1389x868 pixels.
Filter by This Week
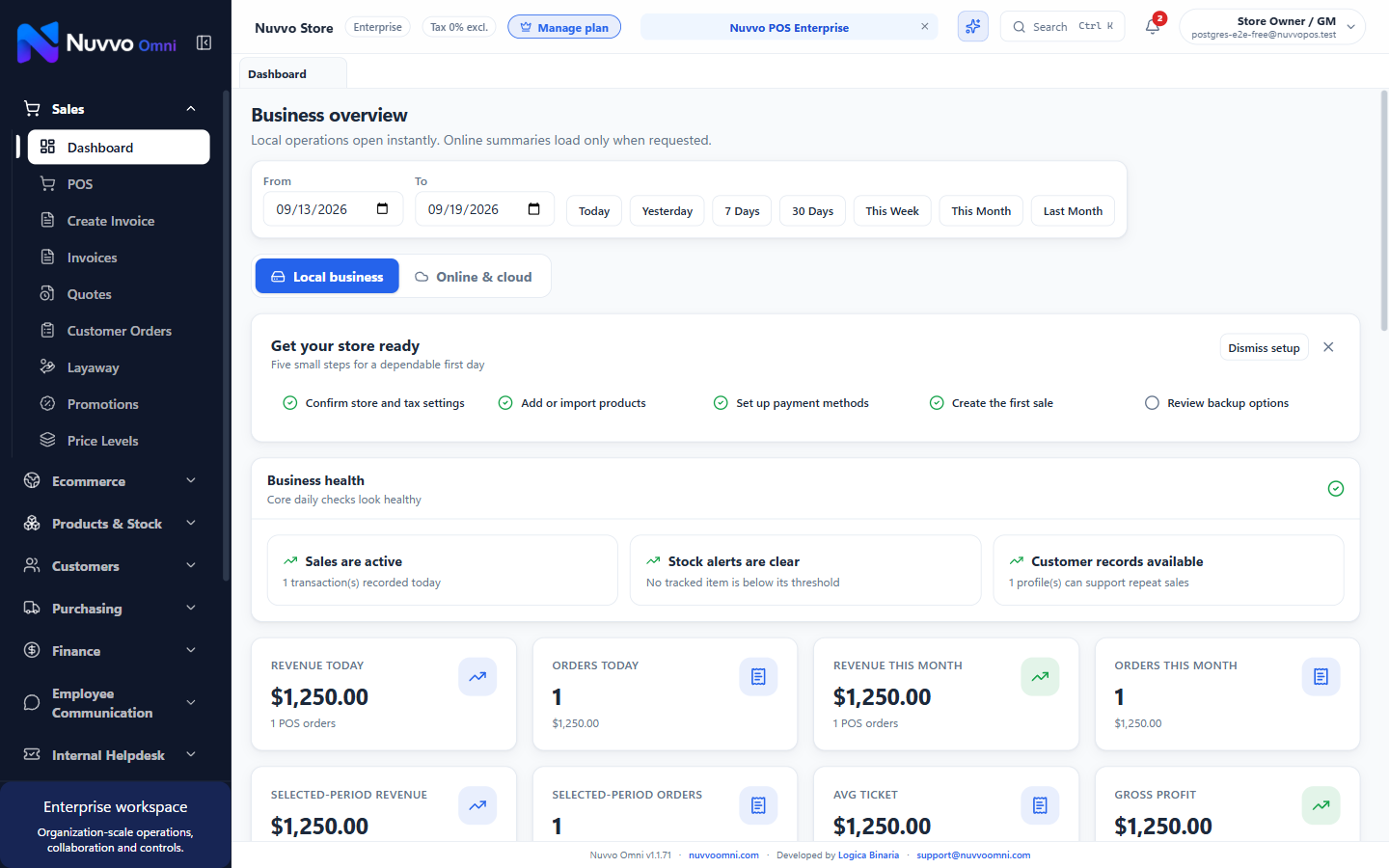pos(892,211)
